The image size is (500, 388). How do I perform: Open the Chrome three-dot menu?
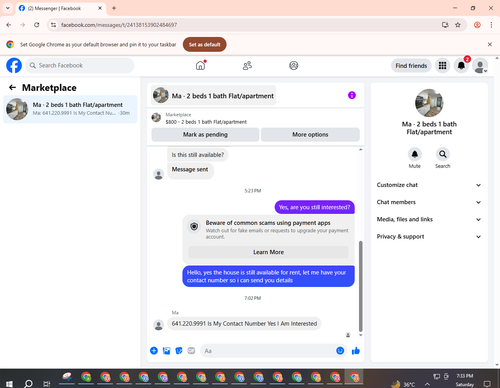(491, 25)
